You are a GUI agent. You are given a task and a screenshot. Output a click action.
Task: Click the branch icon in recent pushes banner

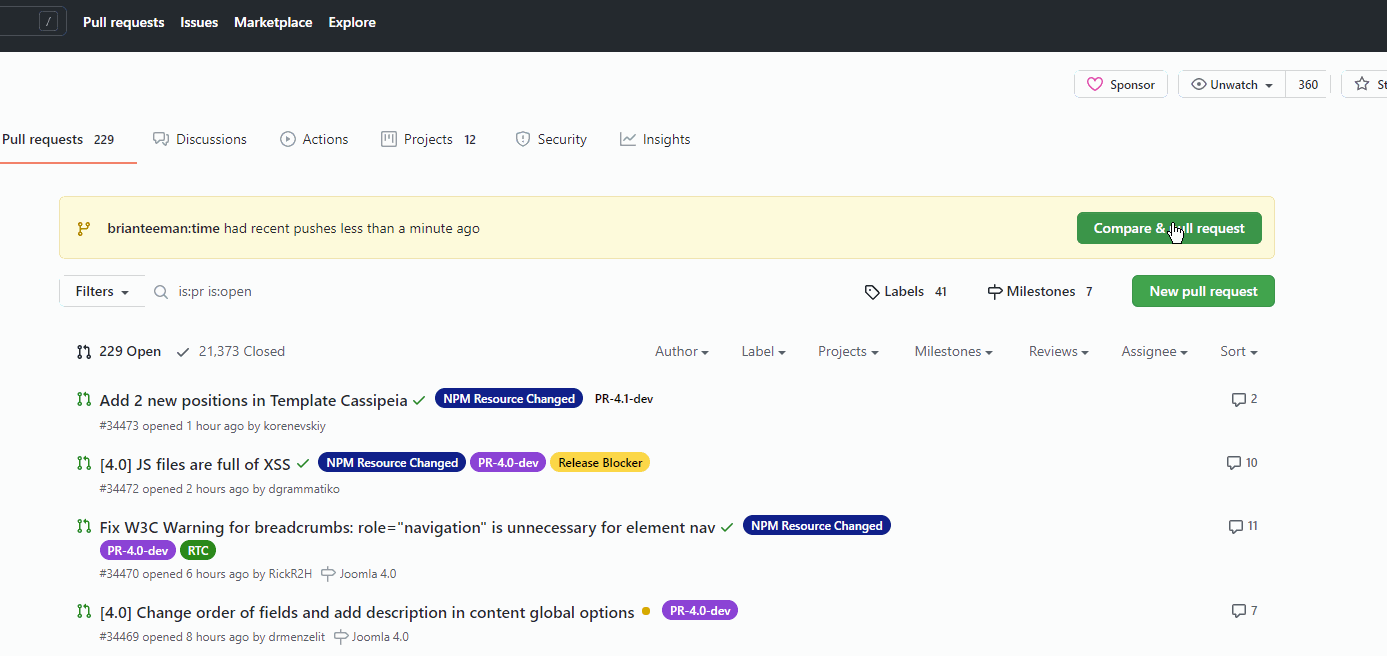click(x=84, y=228)
